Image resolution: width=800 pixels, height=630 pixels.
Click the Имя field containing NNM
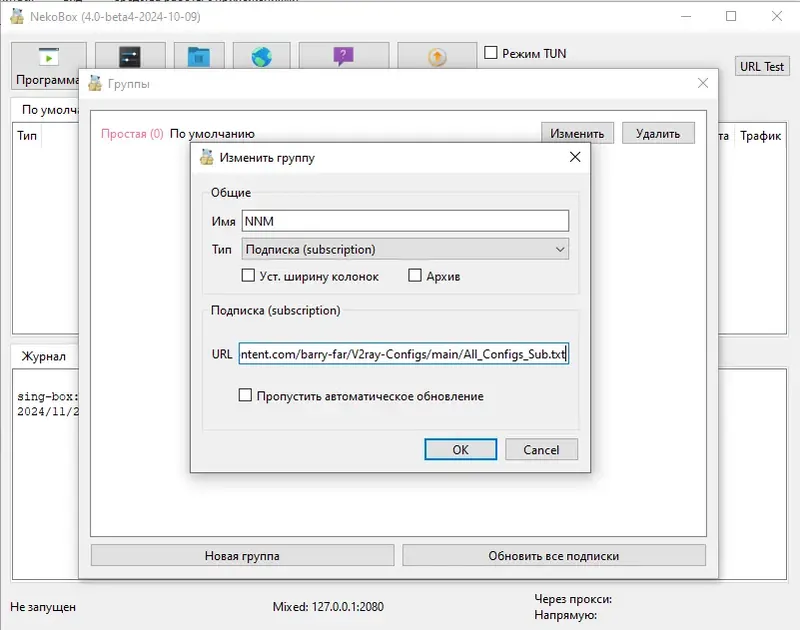[405, 221]
